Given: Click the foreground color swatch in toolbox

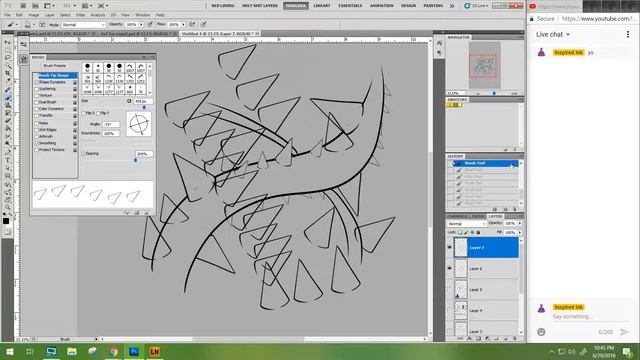Looking at the screenshot, I should [6, 221].
